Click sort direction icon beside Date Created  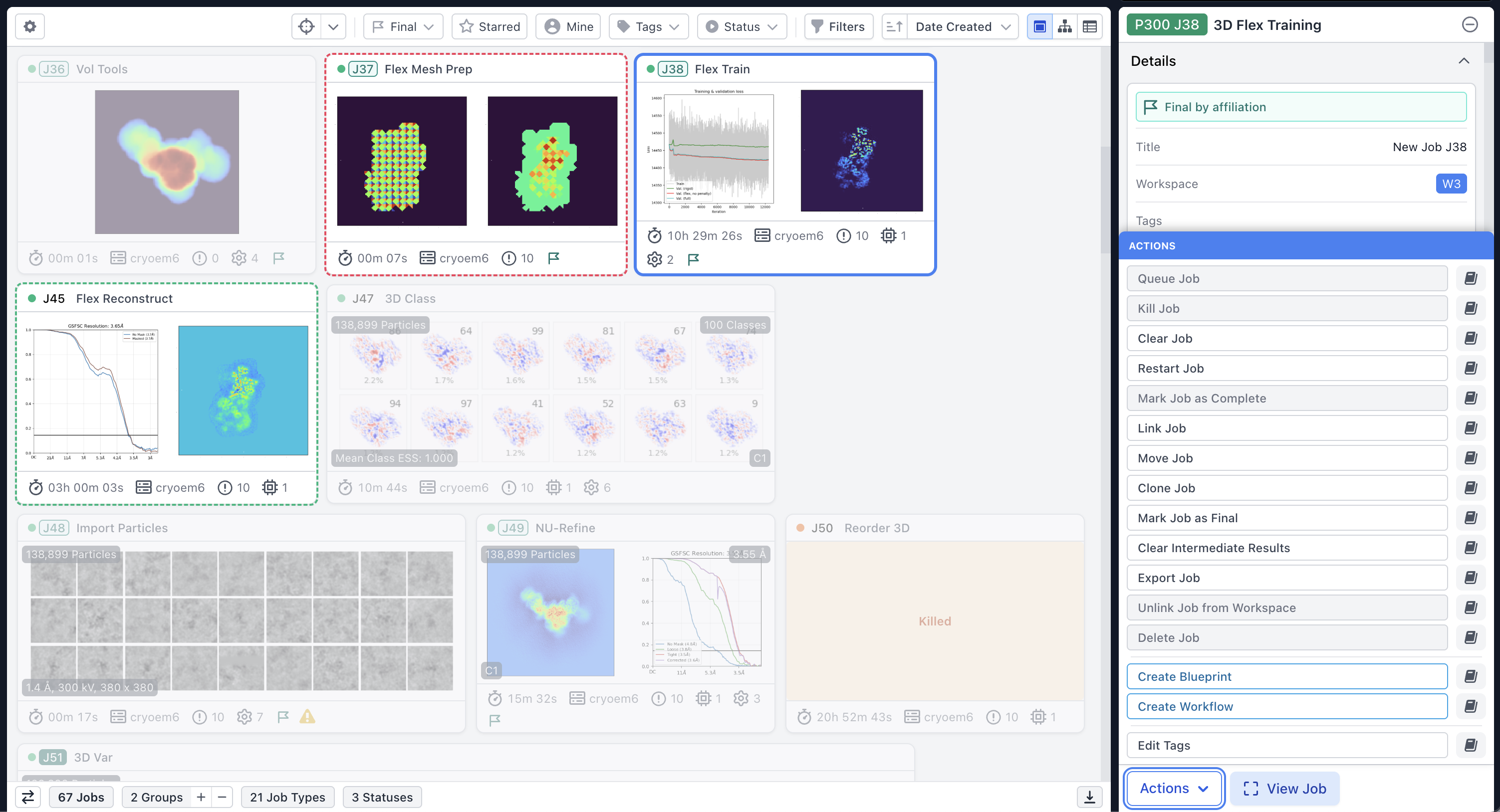click(894, 26)
